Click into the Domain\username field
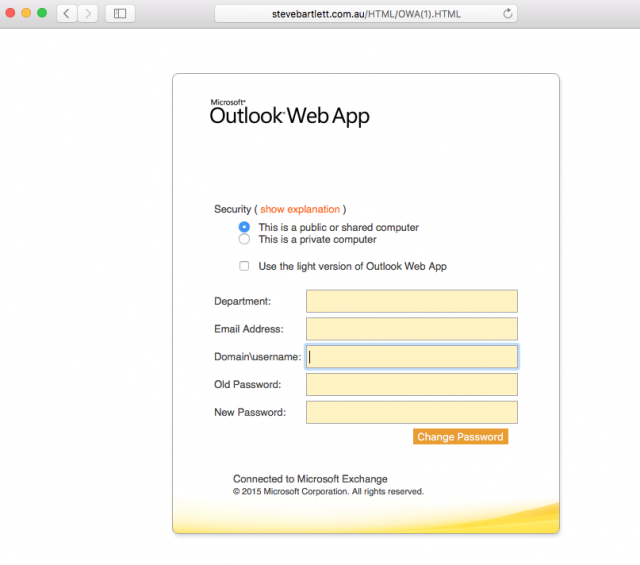The width and height of the screenshot is (640, 565). tap(412, 356)
